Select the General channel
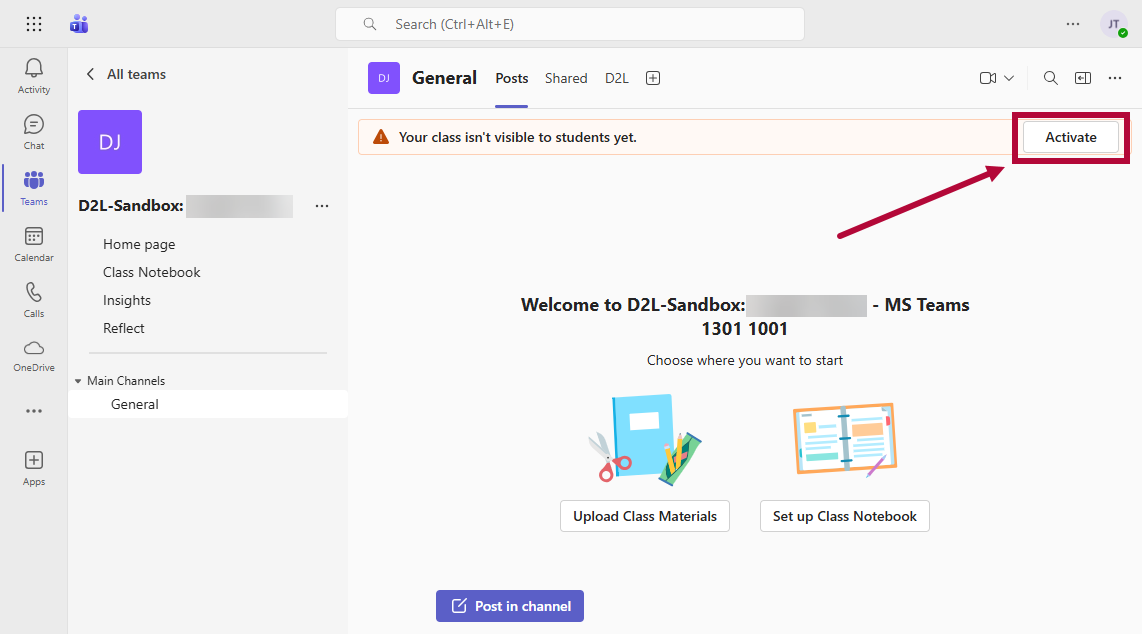The width and height of the screenshot is (1142, 634). click(208, 404)
